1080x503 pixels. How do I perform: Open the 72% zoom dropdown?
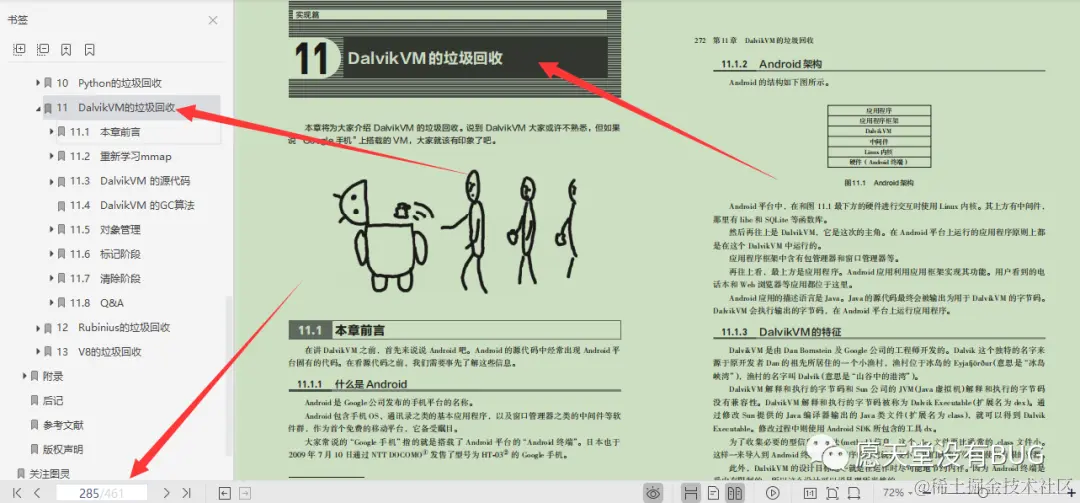(897, 493)
